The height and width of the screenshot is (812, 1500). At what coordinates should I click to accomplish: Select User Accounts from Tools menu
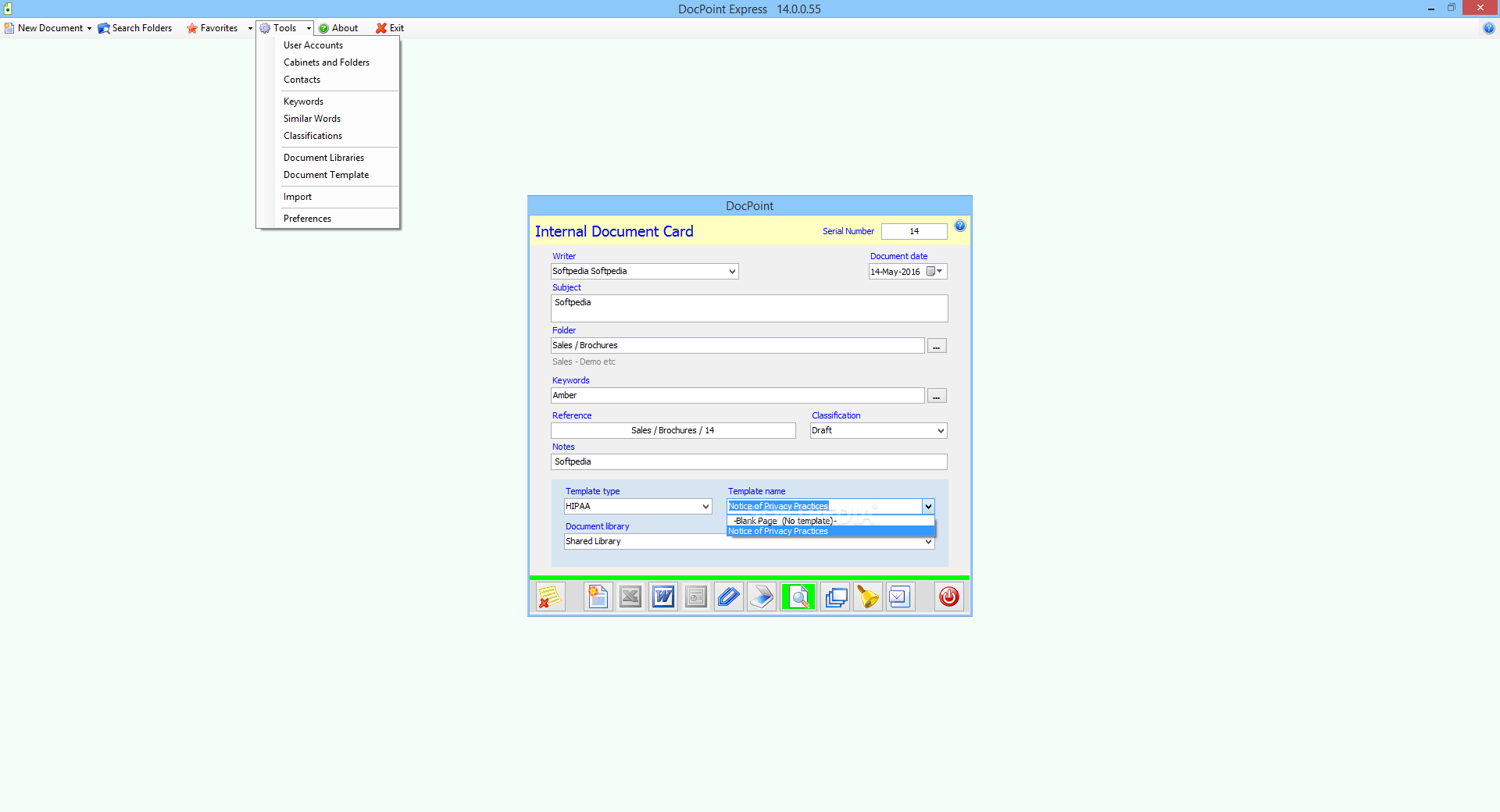(x=313, y=45)
